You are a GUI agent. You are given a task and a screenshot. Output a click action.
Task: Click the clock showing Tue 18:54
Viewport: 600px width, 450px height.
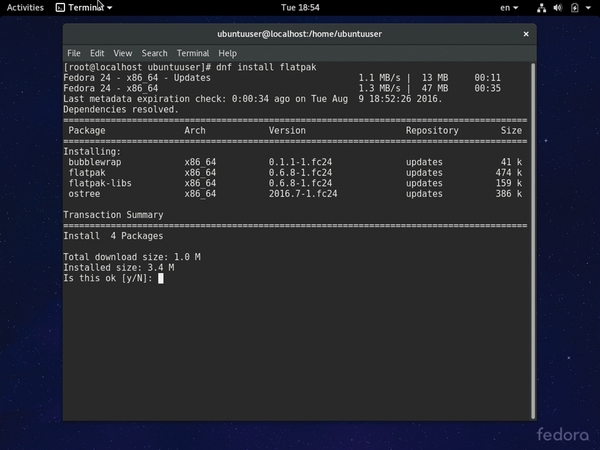coord(300,7)
